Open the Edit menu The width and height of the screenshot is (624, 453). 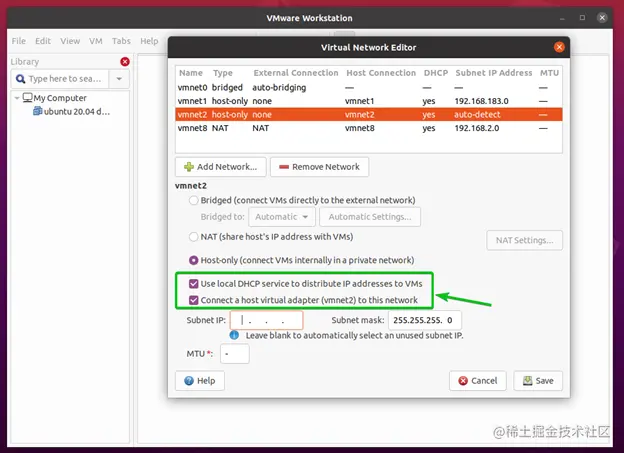tap(43, 41)
